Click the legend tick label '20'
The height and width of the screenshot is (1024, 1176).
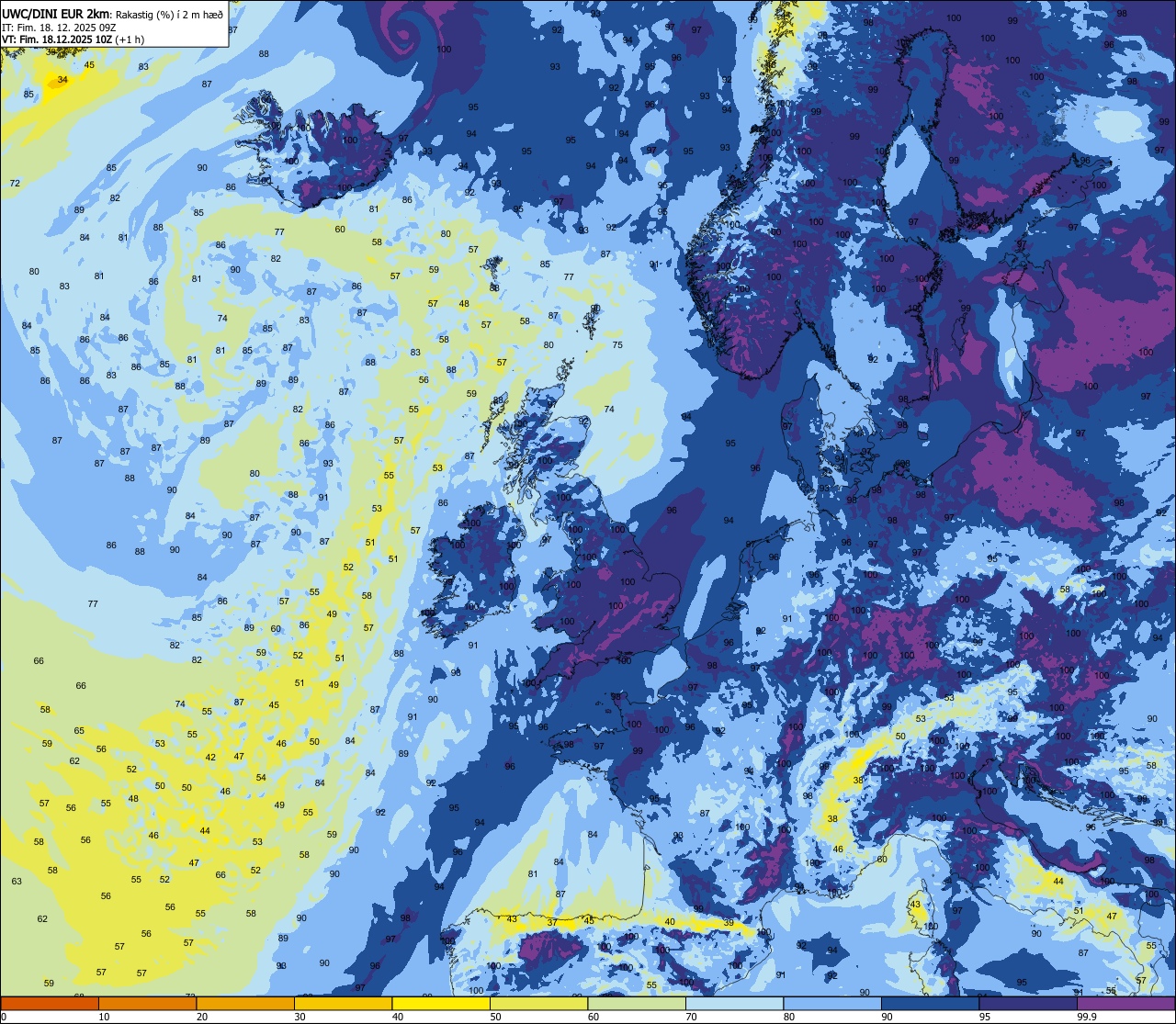click(x=202, y=1017)
